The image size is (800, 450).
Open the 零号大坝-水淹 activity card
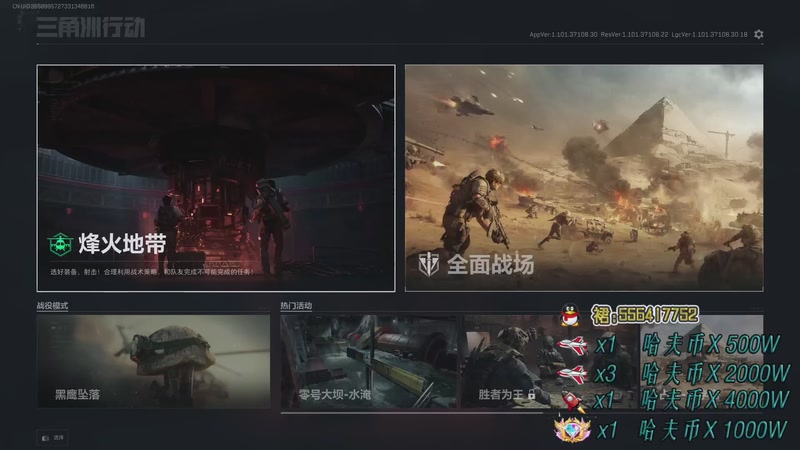click(x=368, y=361)
